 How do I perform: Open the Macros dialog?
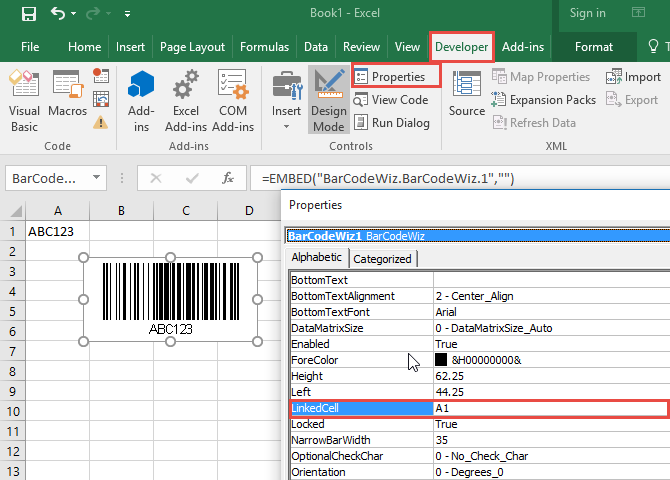pyautogui.click(x=68, y=94)
